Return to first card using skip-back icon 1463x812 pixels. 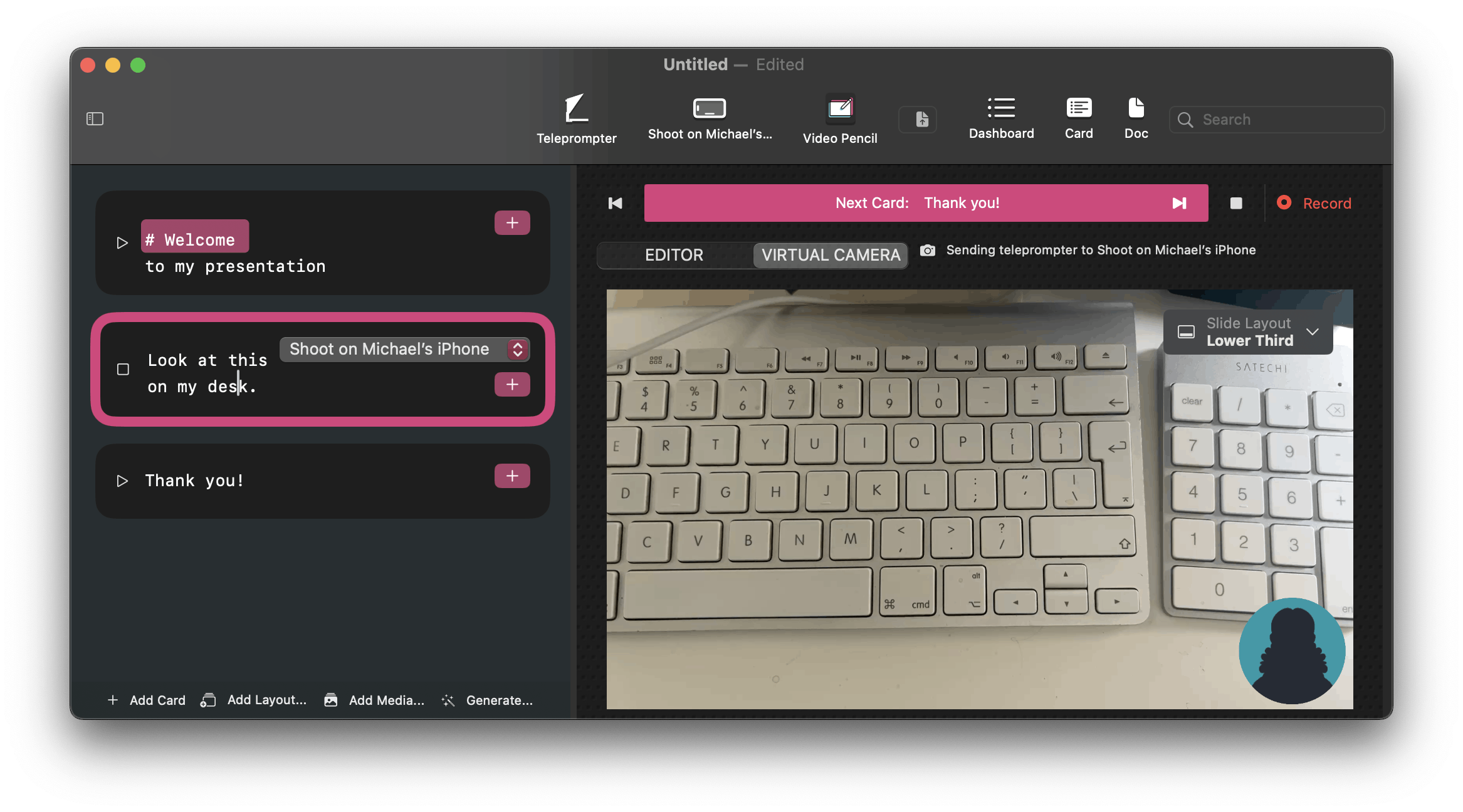click(615, 203)
